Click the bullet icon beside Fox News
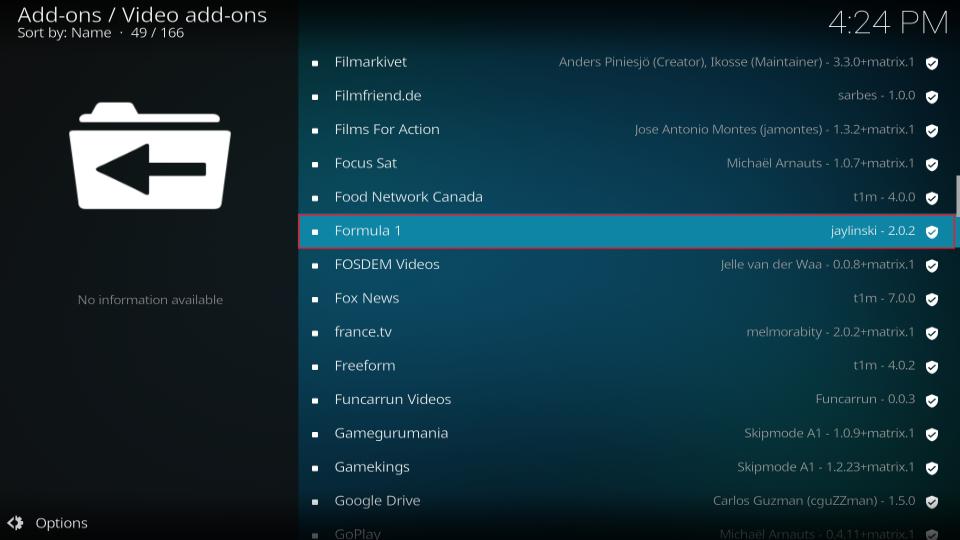 (315, 299)
